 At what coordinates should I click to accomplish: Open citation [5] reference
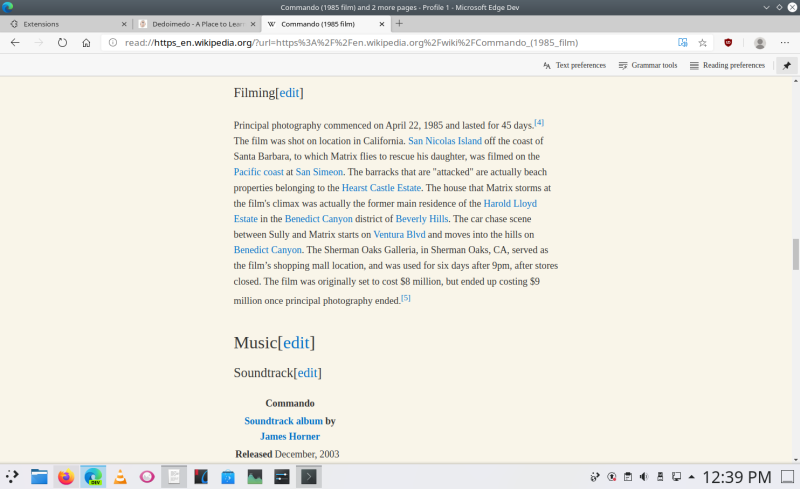pos(406,298)
